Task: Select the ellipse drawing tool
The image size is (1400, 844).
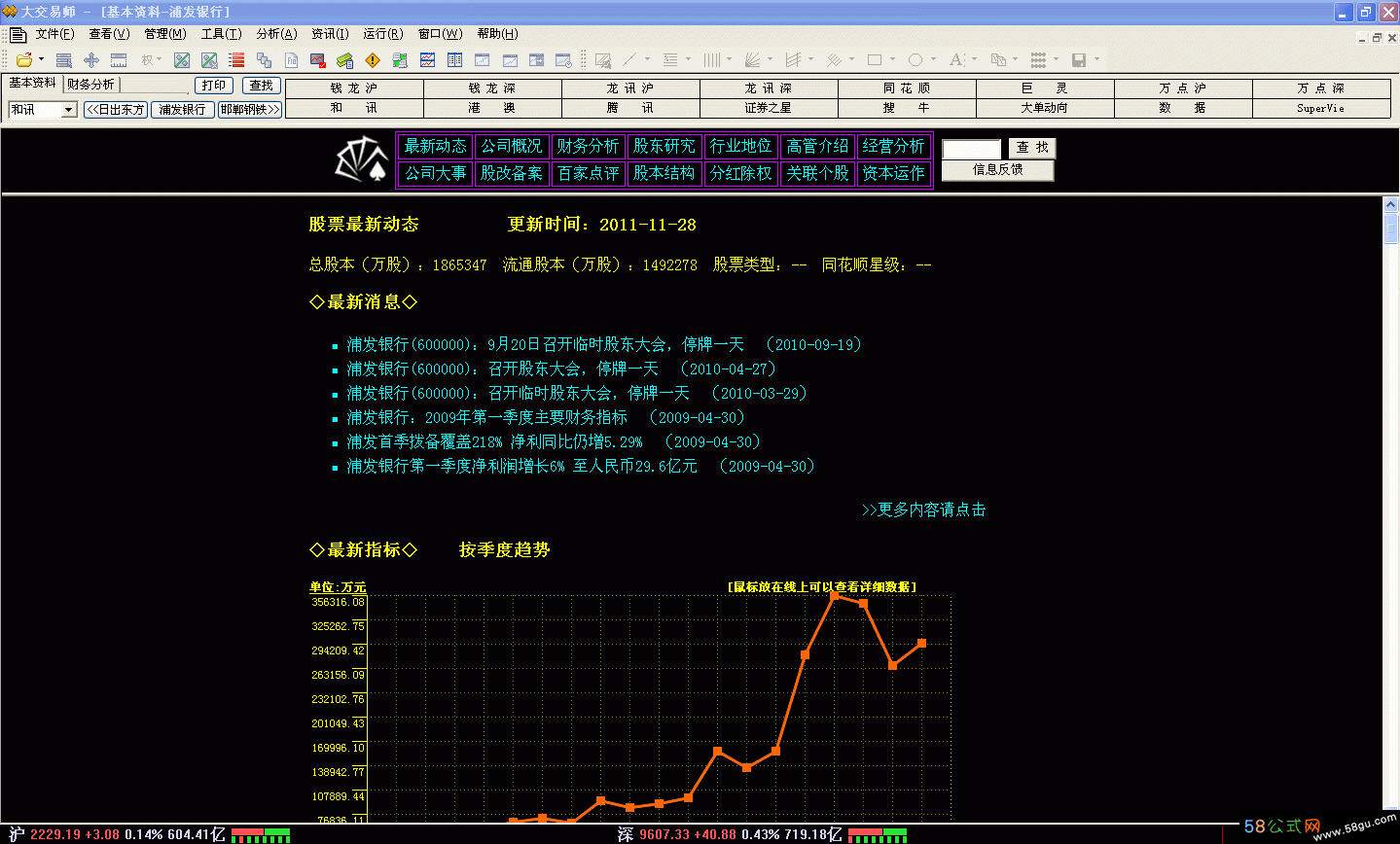Action: tap(915, 60)
